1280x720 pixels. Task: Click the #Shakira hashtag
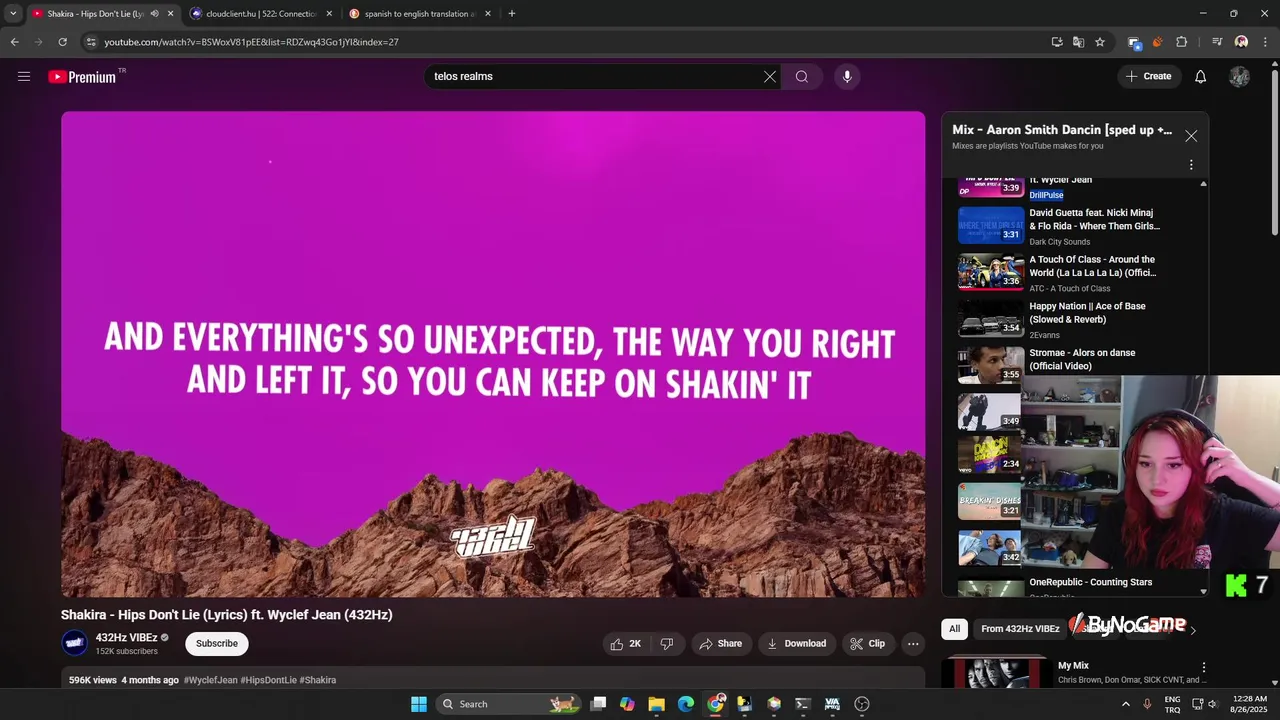318,680
